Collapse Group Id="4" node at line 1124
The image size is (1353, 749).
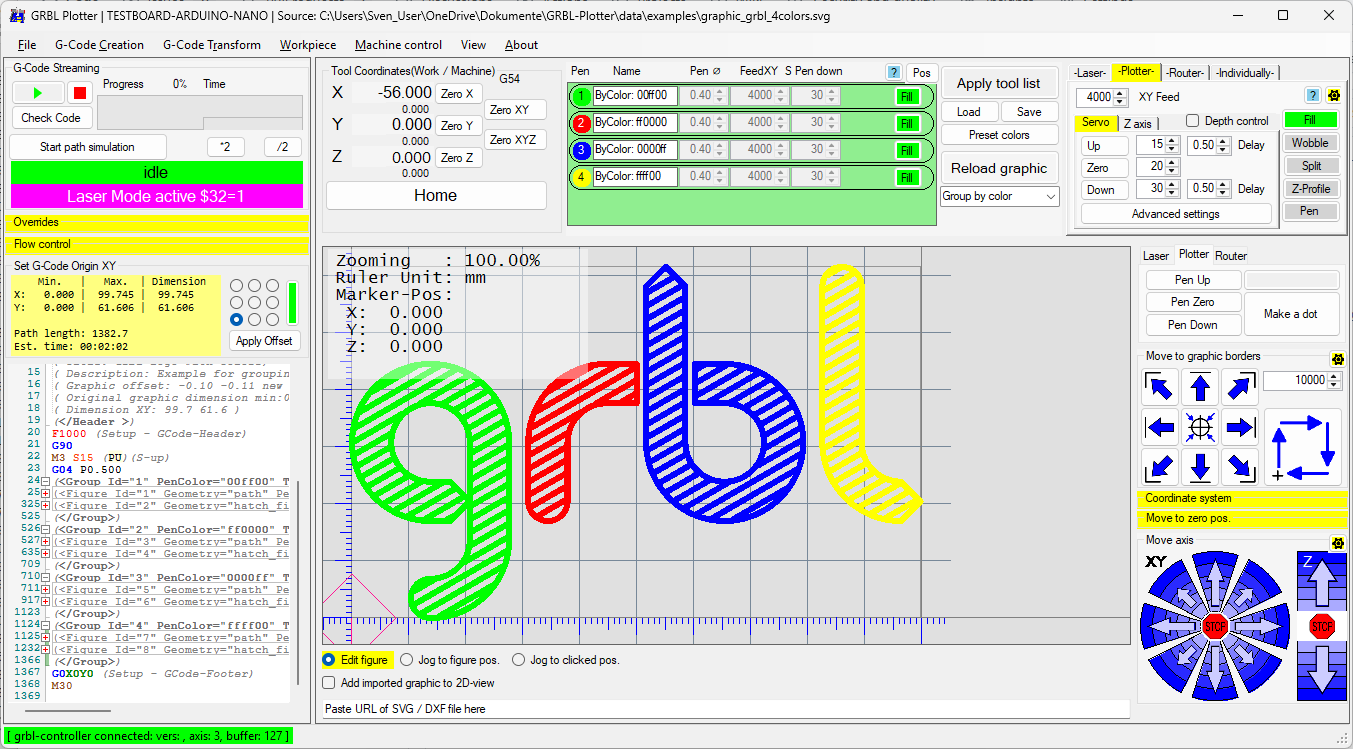click(46, 624)
